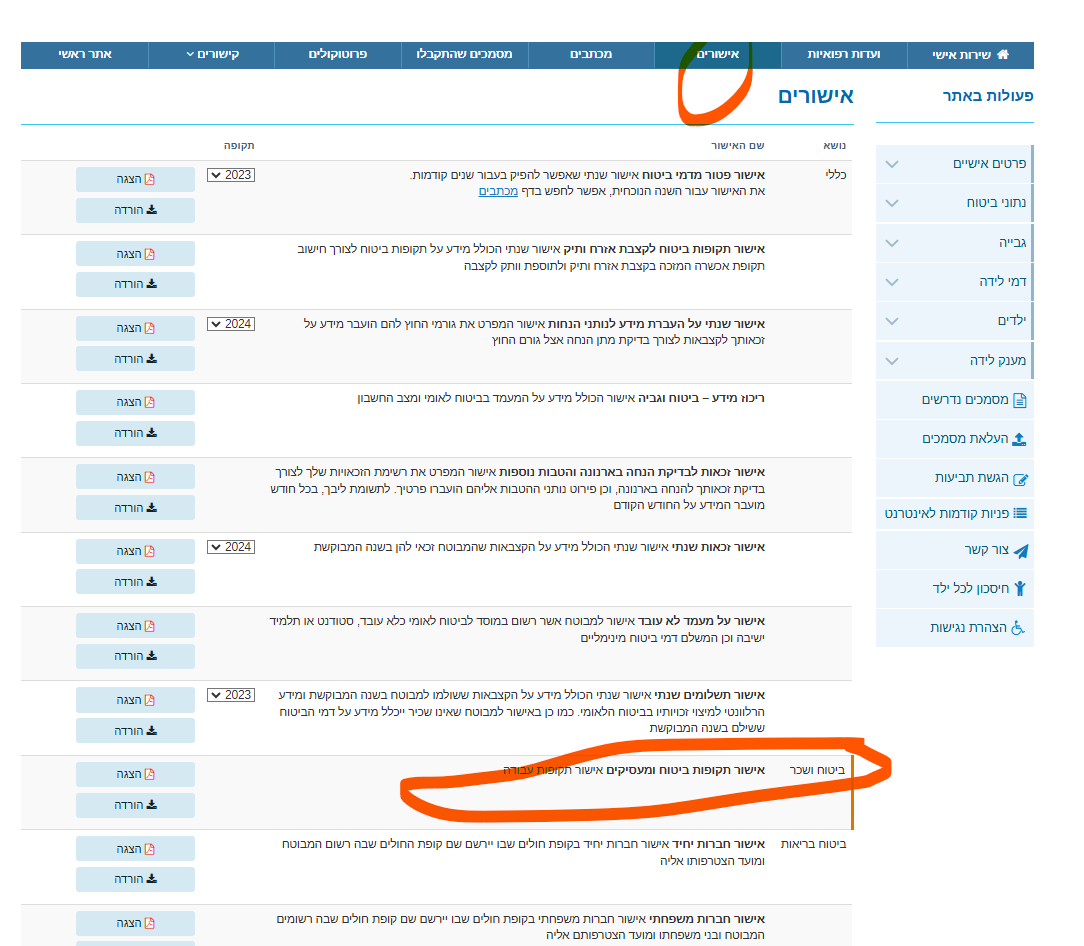Click the חיסכון לכל ילד child icon
The height and width of the screenshot is (946, 1084).
tap(1020, 588)
